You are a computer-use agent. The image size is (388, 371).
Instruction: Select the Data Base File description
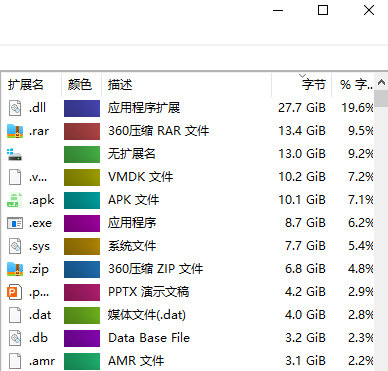[x=149, y=338]
